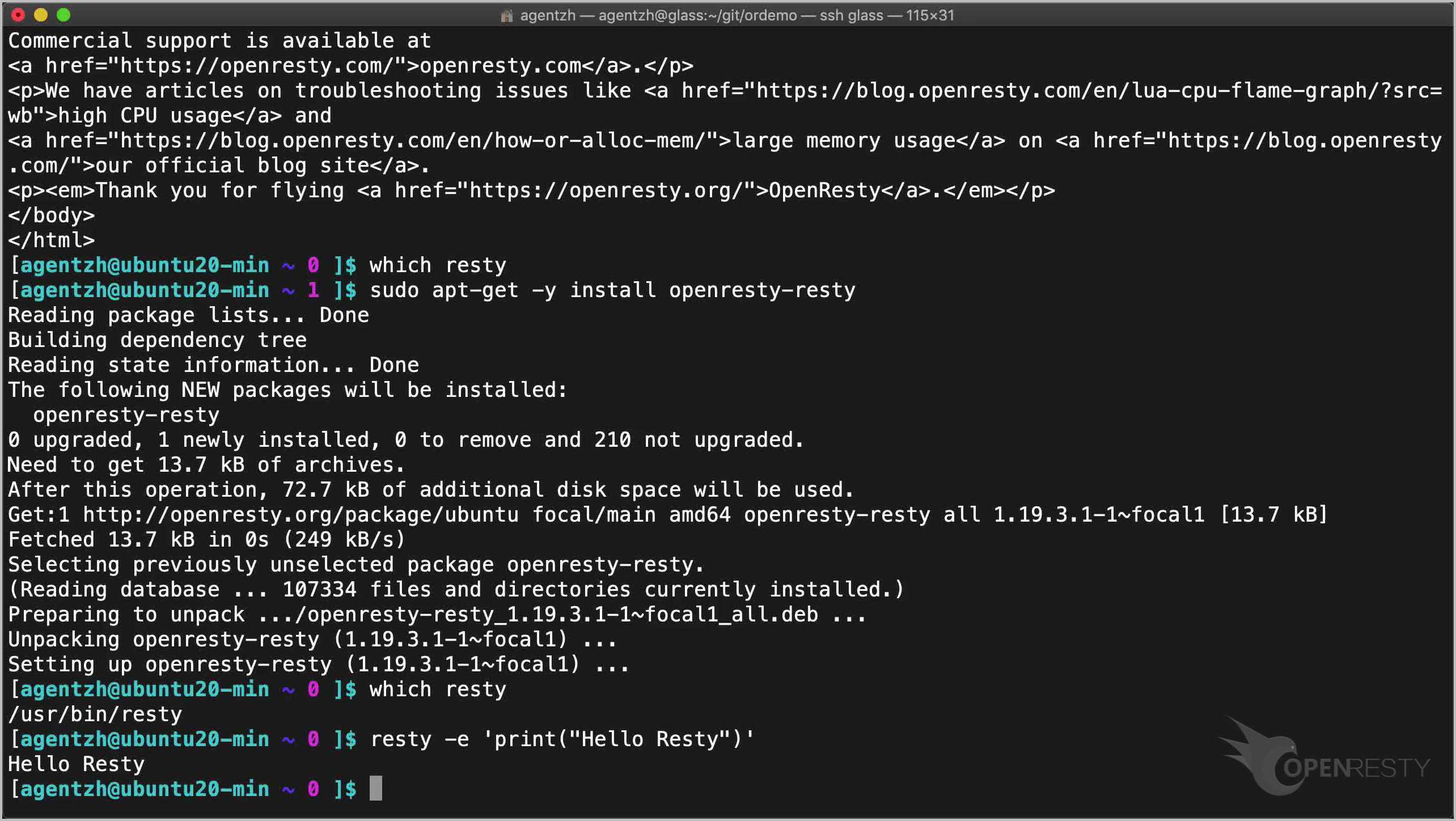Click the OpenResty bird logo icon
Screen dimensions: 1456x821
pos(1262,755)
